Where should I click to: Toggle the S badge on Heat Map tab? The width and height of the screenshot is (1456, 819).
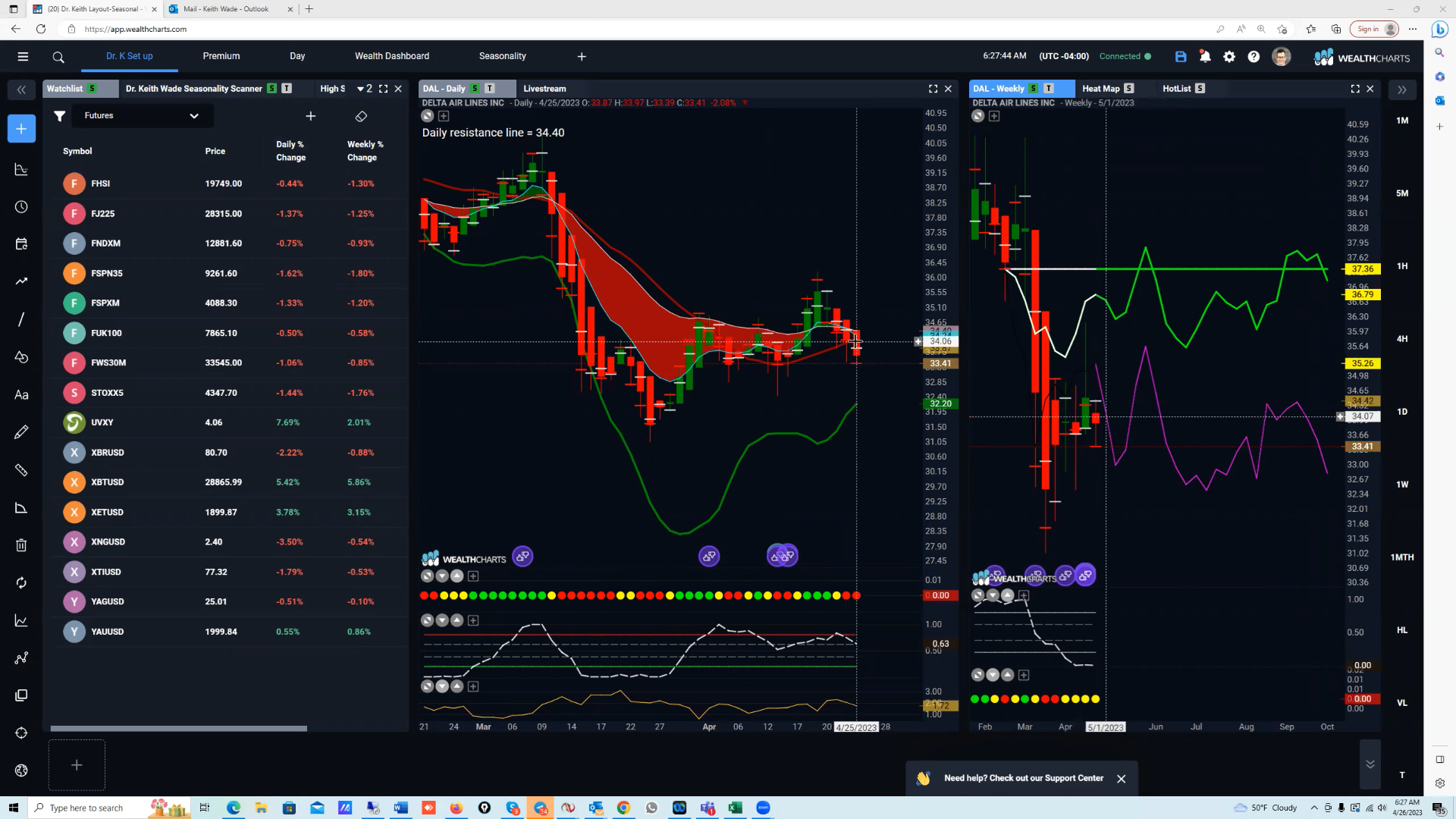click(1128, 89)
